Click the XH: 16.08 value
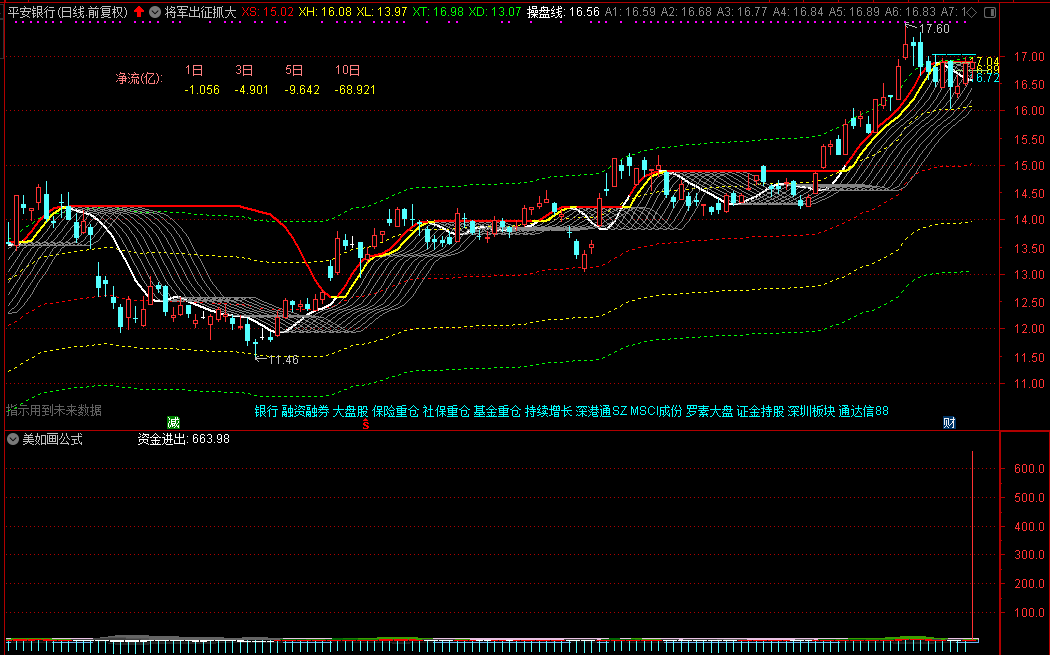 324,12
